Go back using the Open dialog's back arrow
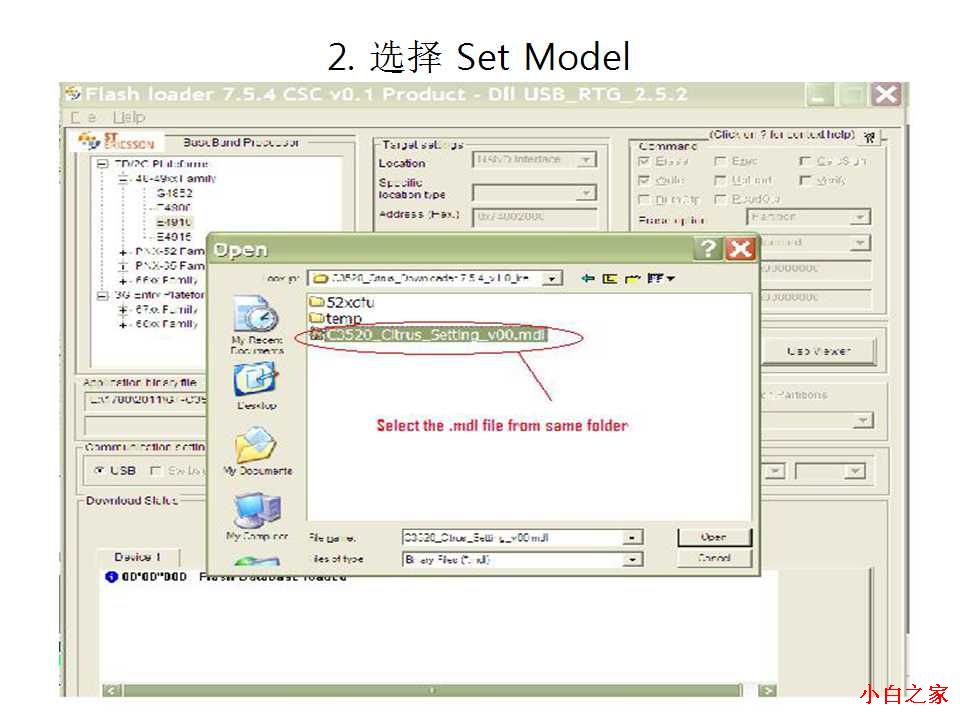960x720 pixels. [x=588, y=279]
